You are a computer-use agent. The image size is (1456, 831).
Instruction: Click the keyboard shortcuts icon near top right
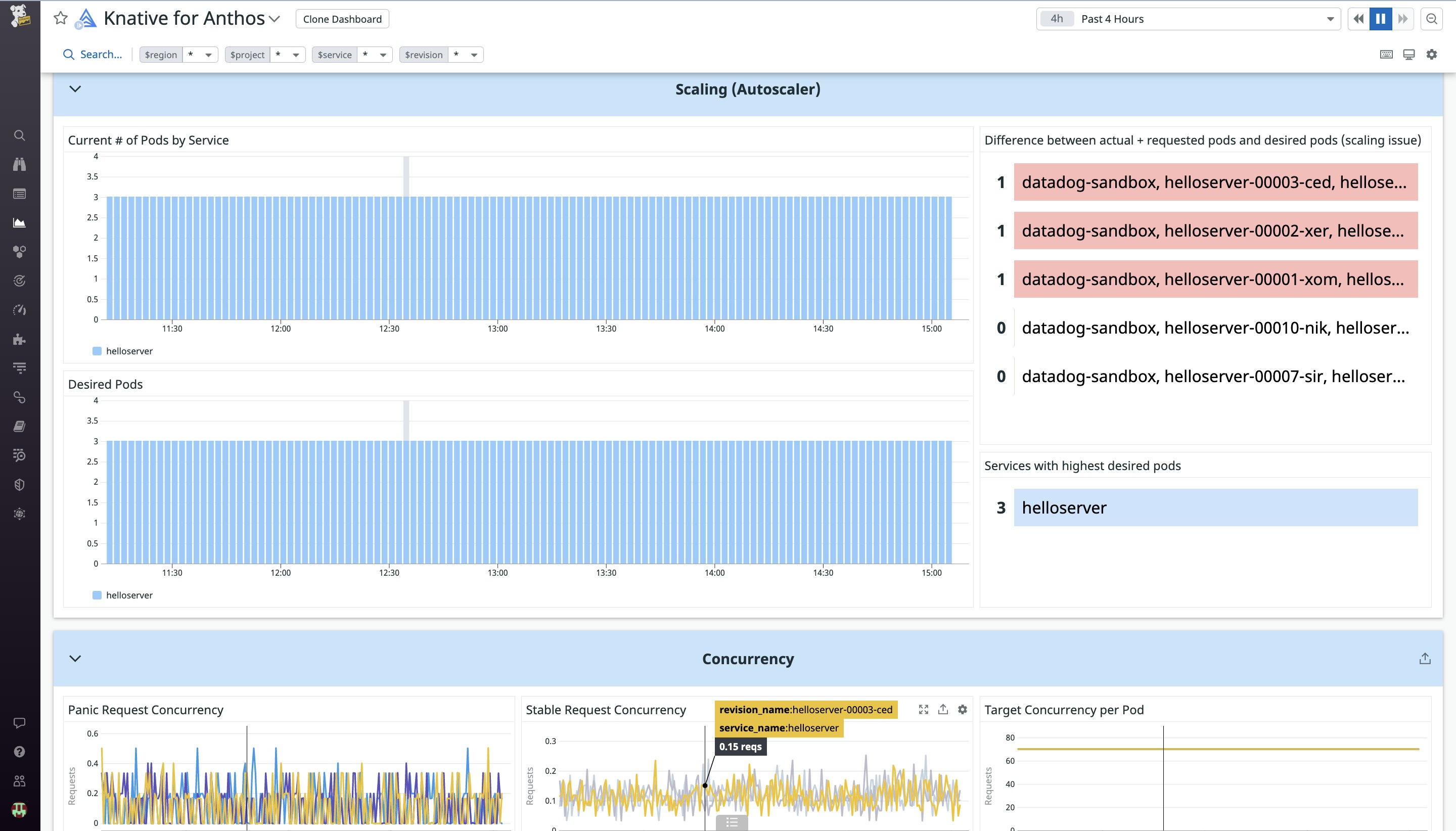1385,54
